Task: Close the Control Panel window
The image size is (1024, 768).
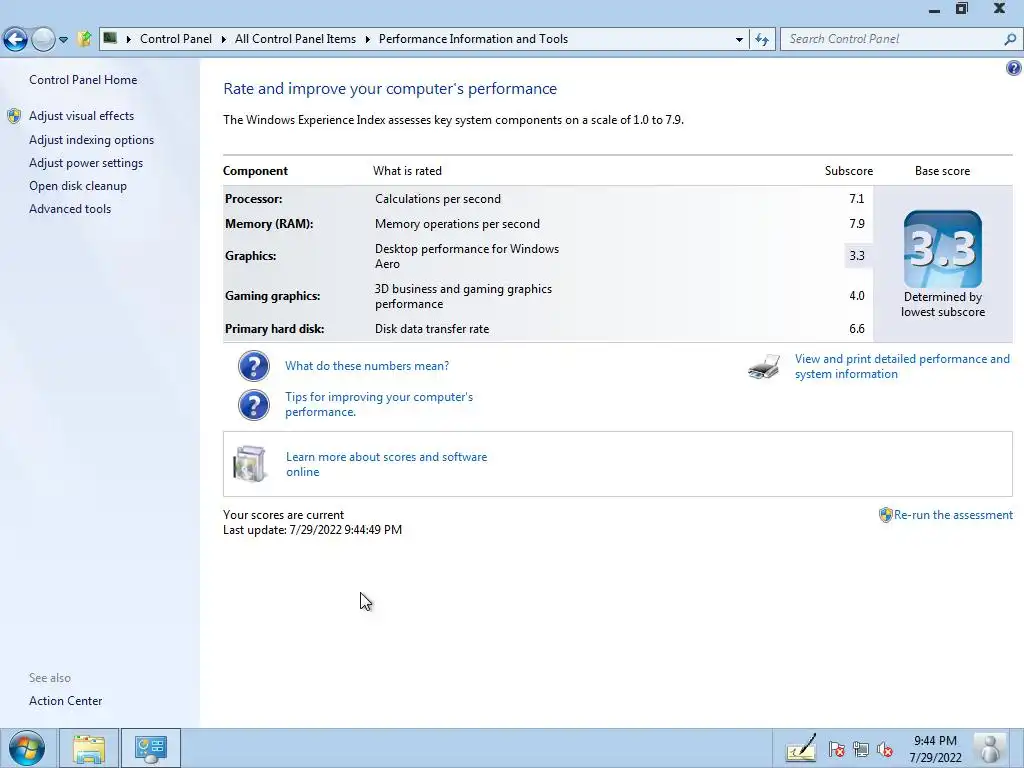Action: tap(999, 8)
